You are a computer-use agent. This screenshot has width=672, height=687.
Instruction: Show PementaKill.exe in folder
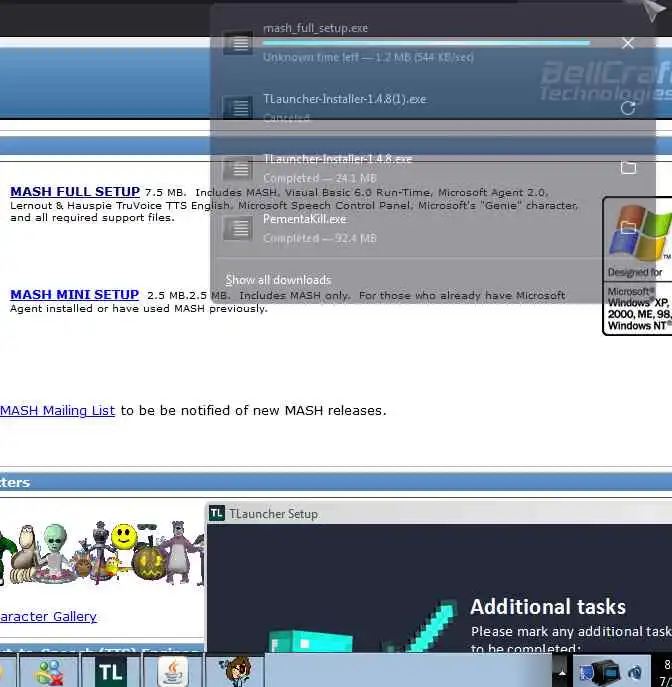628,227
